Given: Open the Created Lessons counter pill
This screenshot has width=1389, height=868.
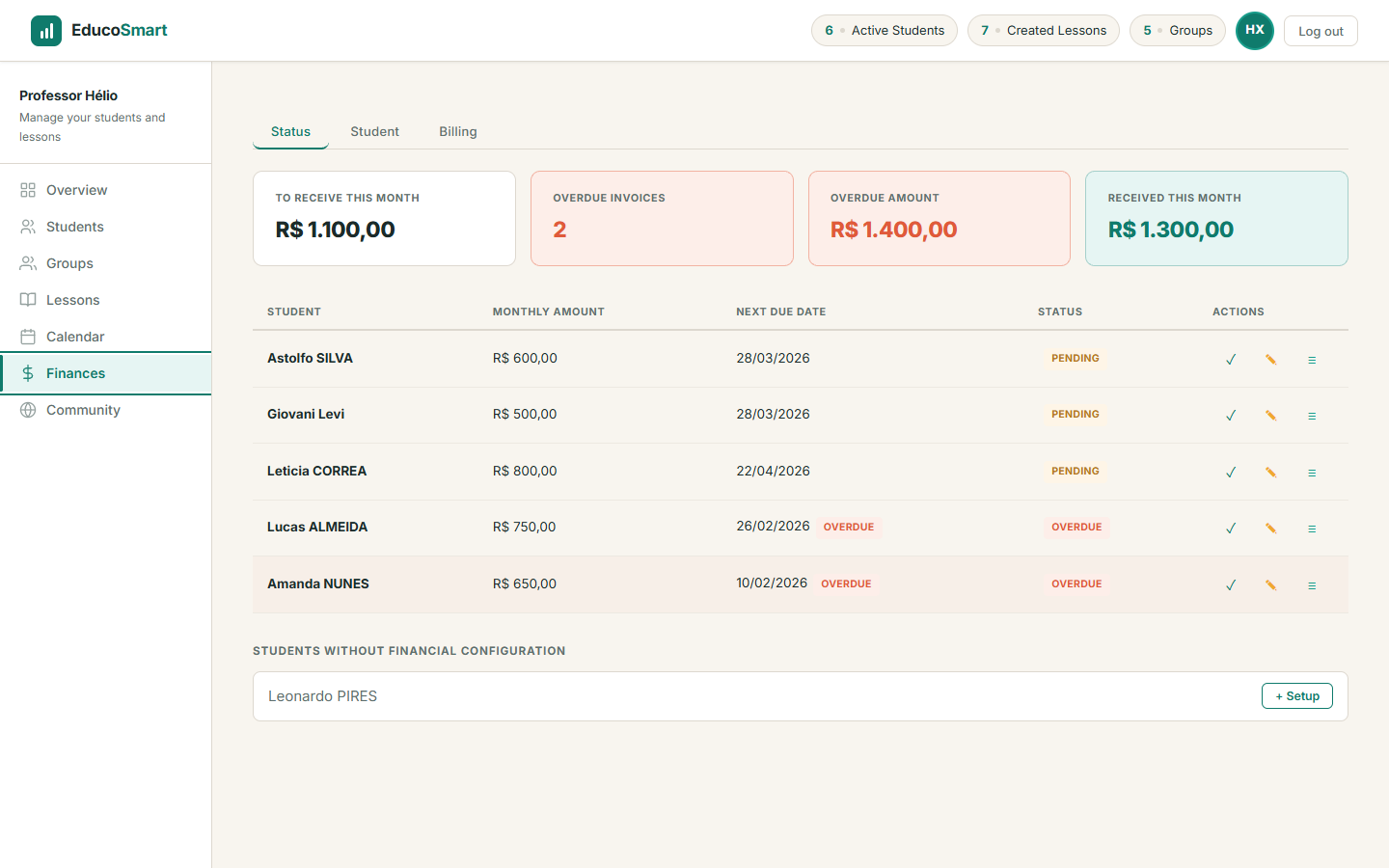Looking at the screenshot, I should click(1043, 31).
